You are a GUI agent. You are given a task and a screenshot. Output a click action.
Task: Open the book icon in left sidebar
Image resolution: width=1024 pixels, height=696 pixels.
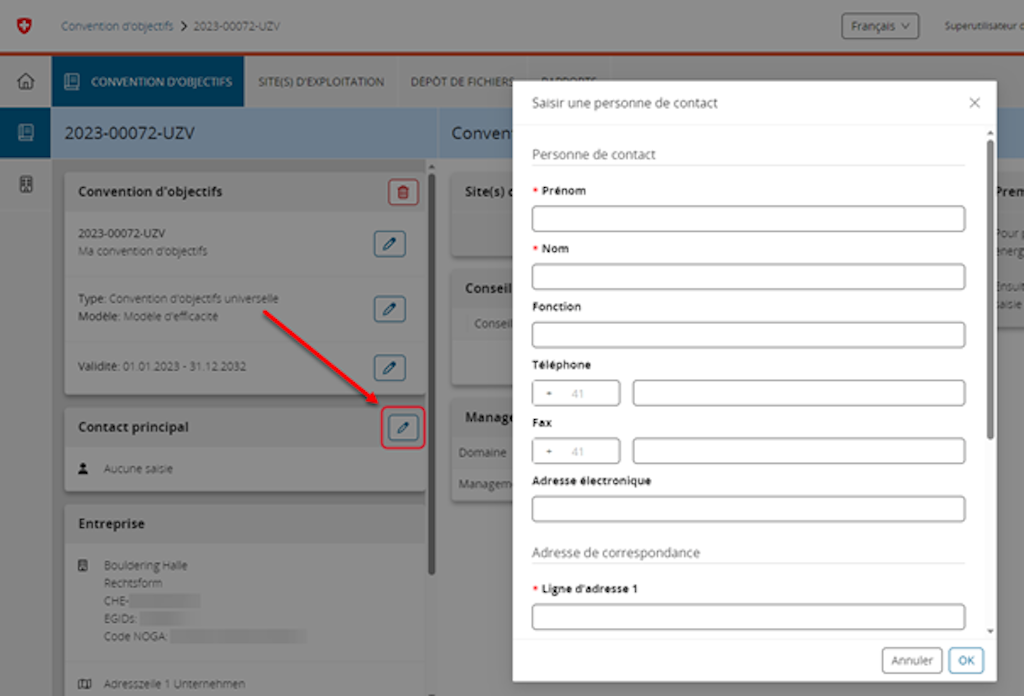point(25,132)
